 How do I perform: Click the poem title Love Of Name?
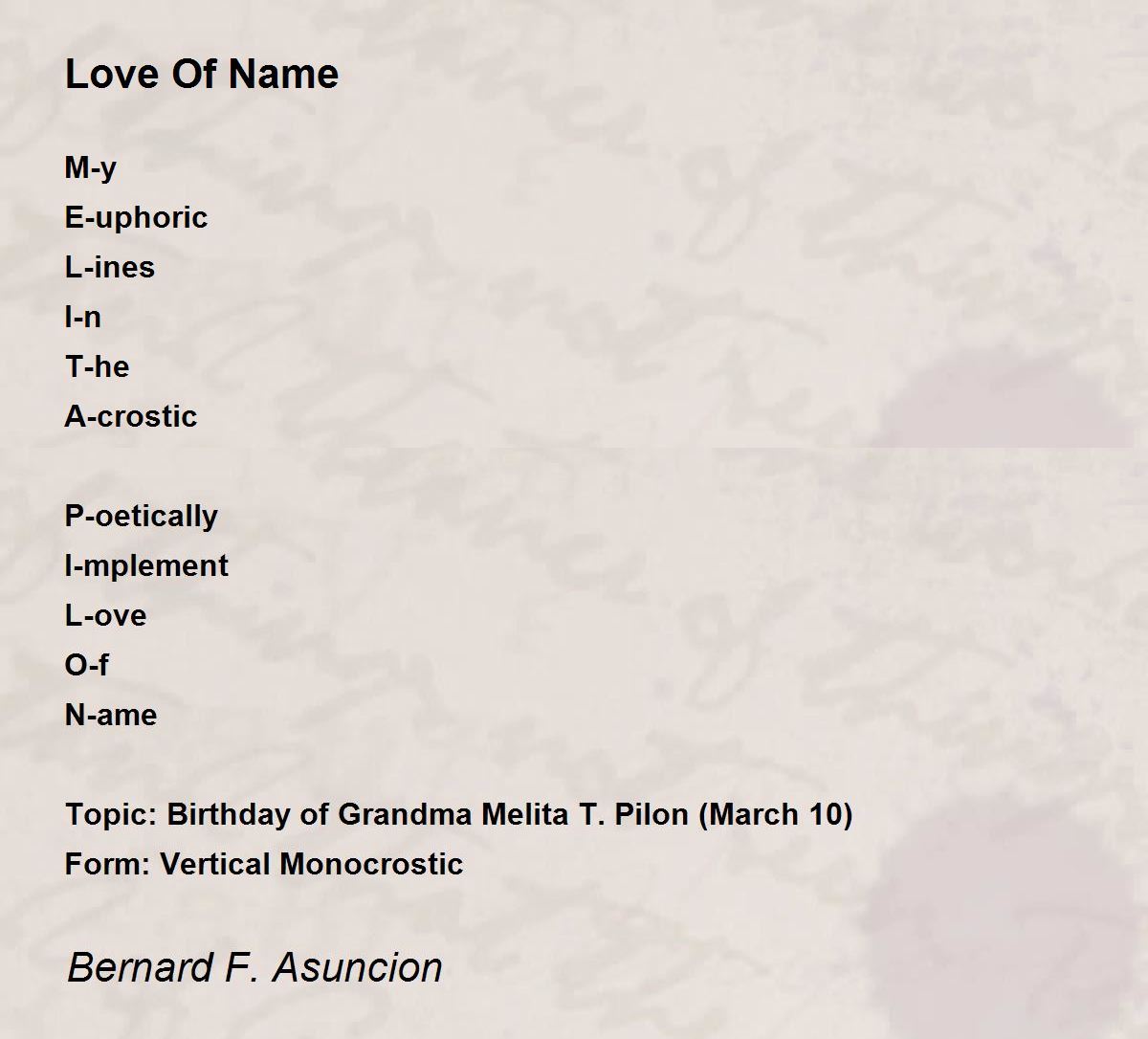tap(202, 75)
